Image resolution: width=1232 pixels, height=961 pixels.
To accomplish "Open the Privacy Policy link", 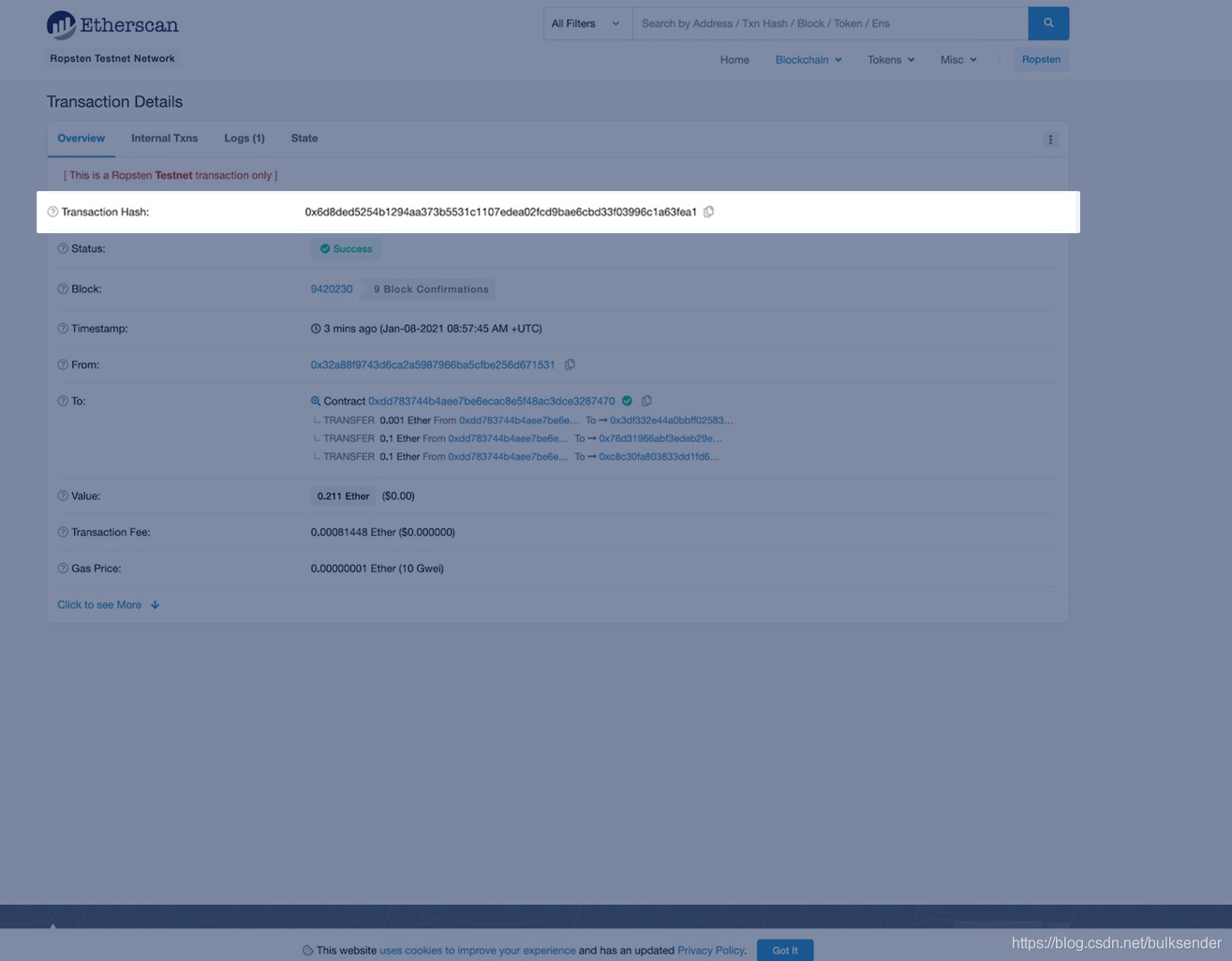I will point(711,950).
